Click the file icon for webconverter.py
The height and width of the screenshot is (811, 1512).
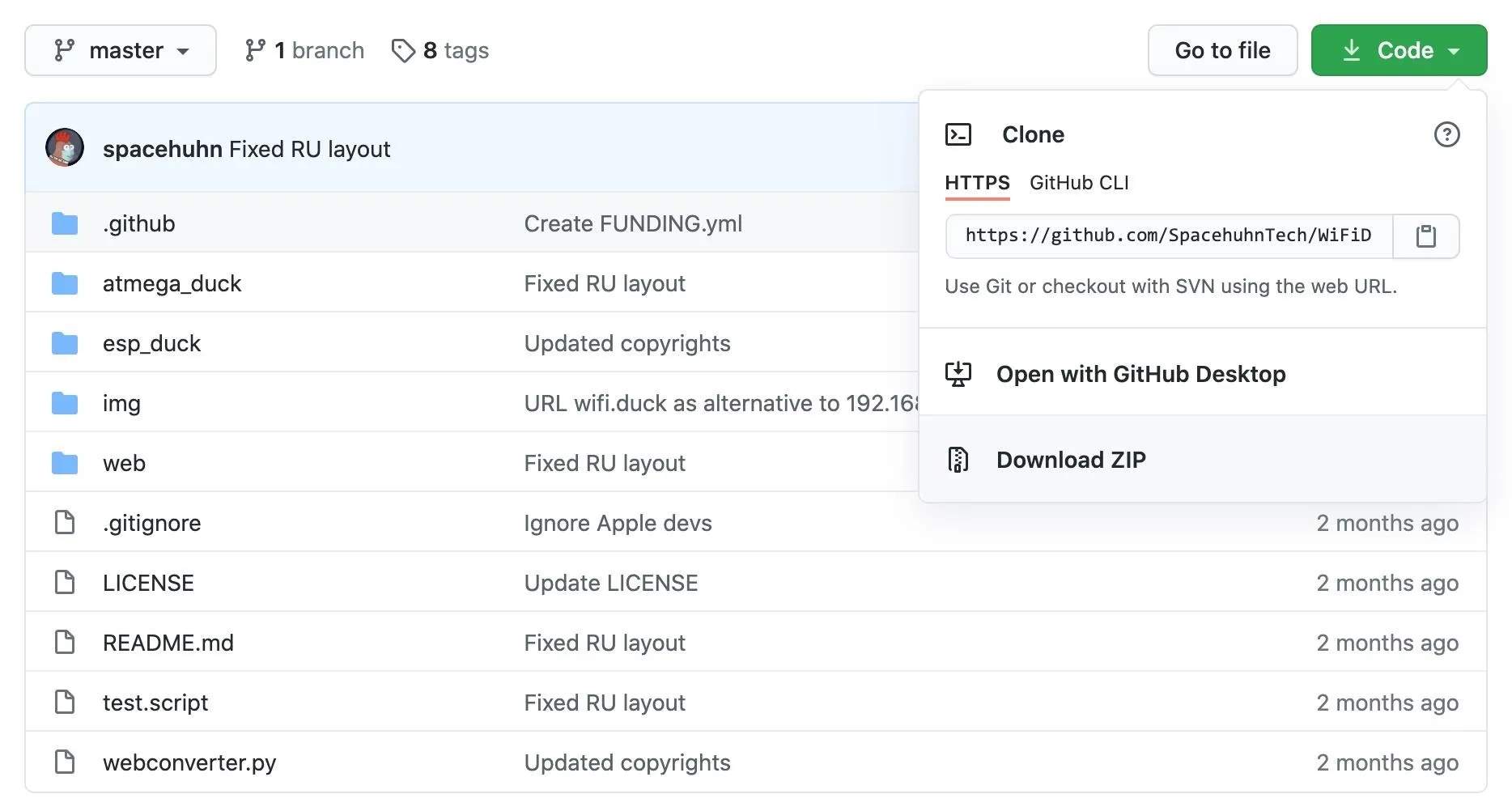click(x=65, y=762)
